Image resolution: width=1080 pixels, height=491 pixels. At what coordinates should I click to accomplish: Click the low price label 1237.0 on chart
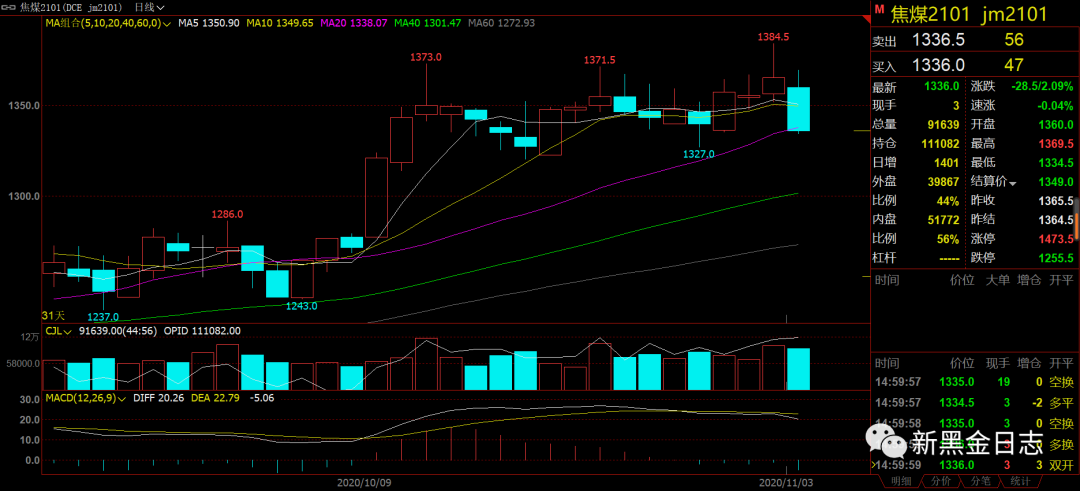(x=103, y=317)
